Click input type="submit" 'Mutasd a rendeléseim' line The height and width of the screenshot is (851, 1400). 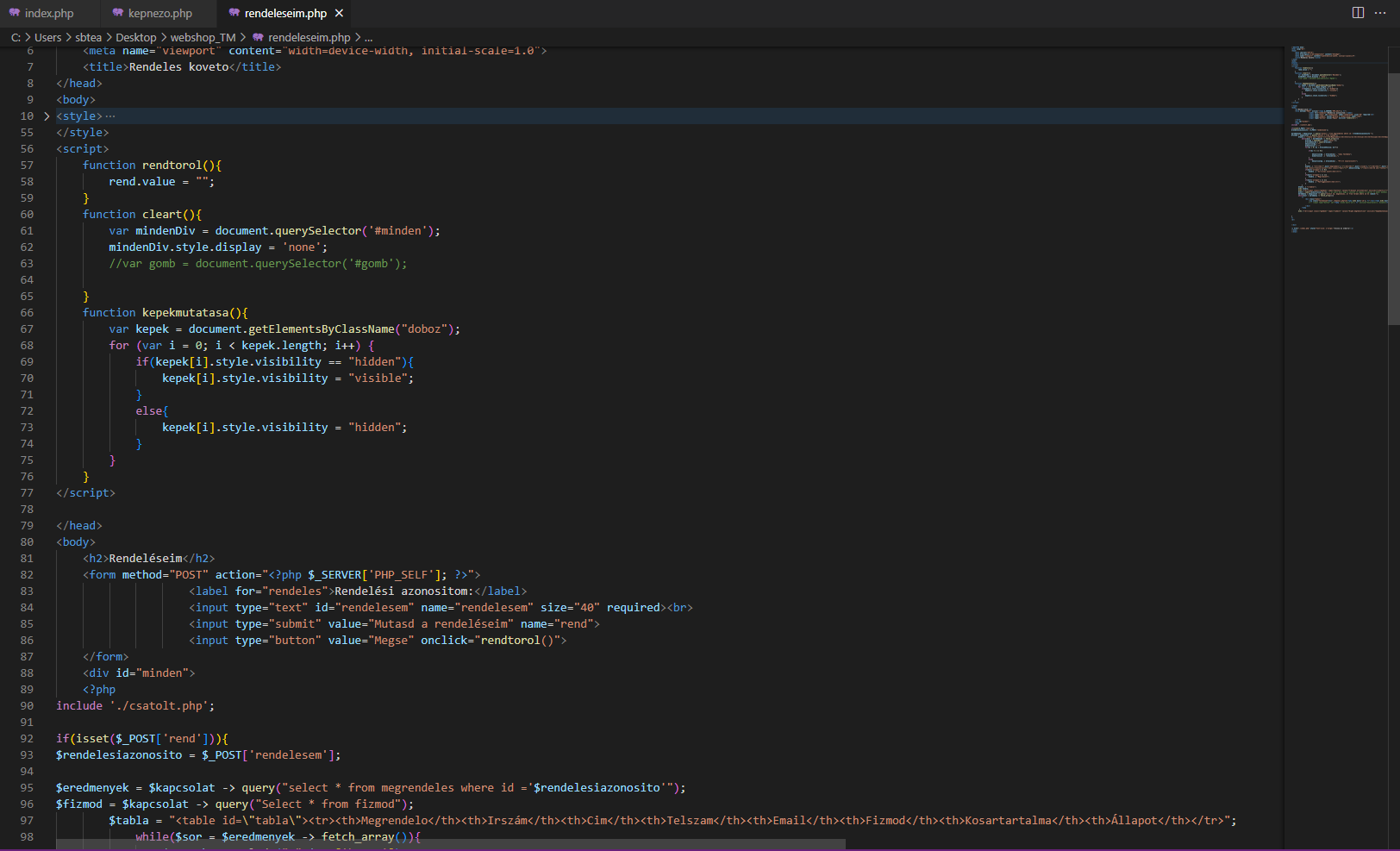pos(394,624)
